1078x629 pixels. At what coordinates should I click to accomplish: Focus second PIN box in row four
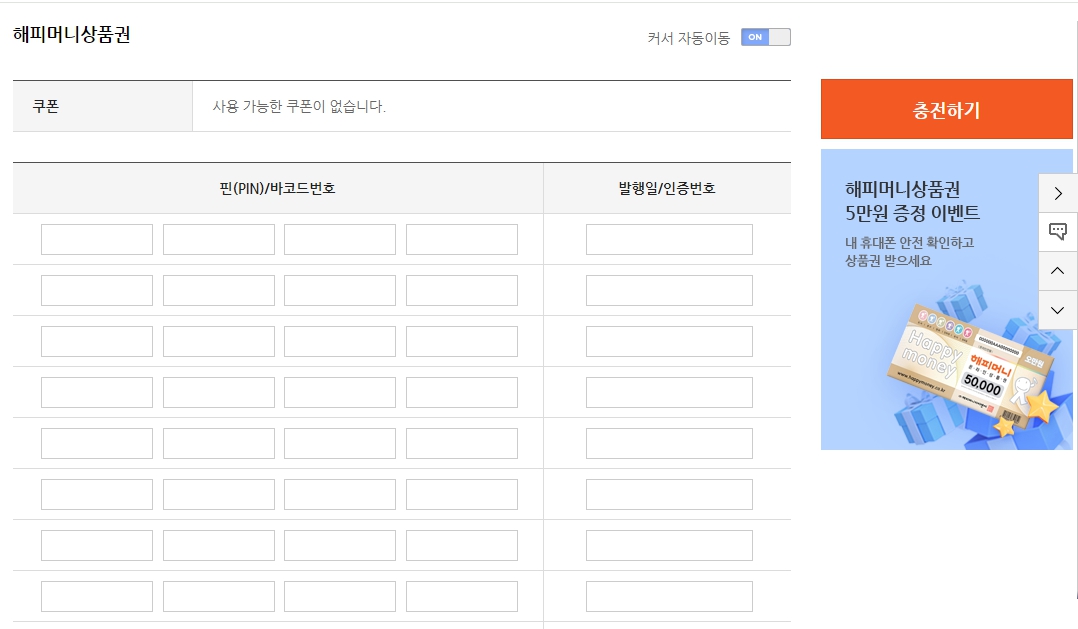pos(219,393)
